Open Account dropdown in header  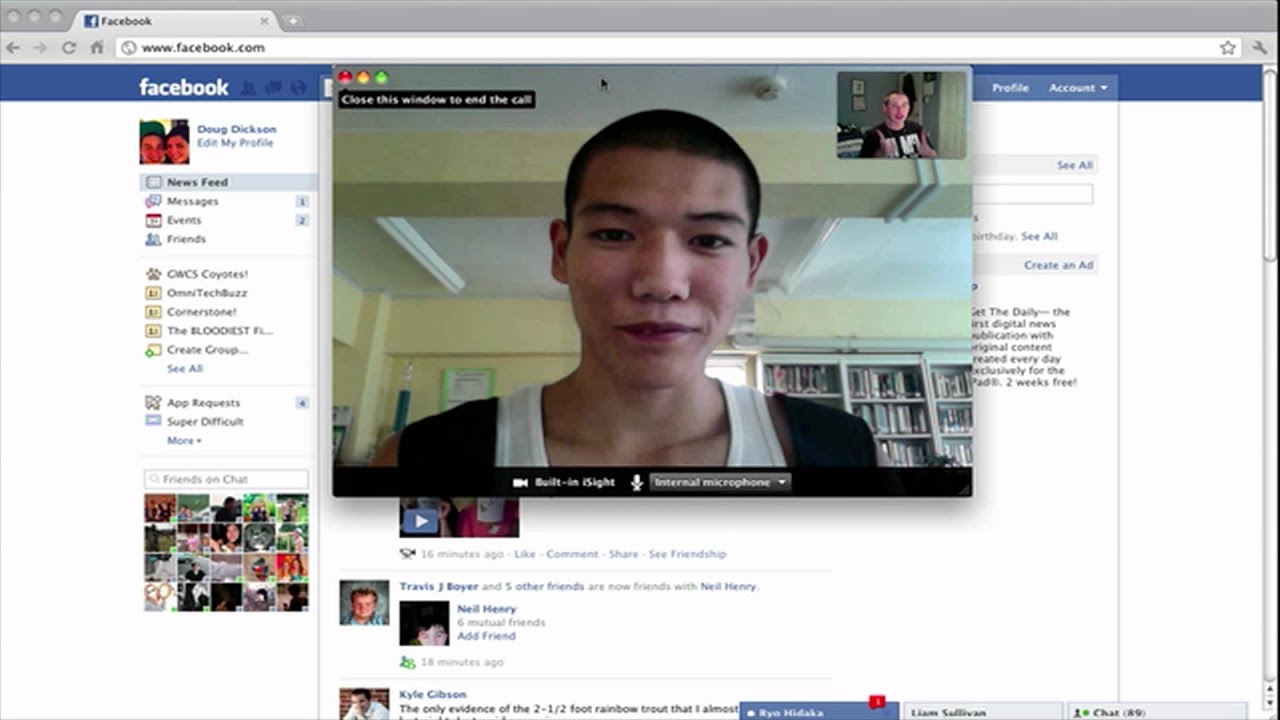[x=1077, y=88]
